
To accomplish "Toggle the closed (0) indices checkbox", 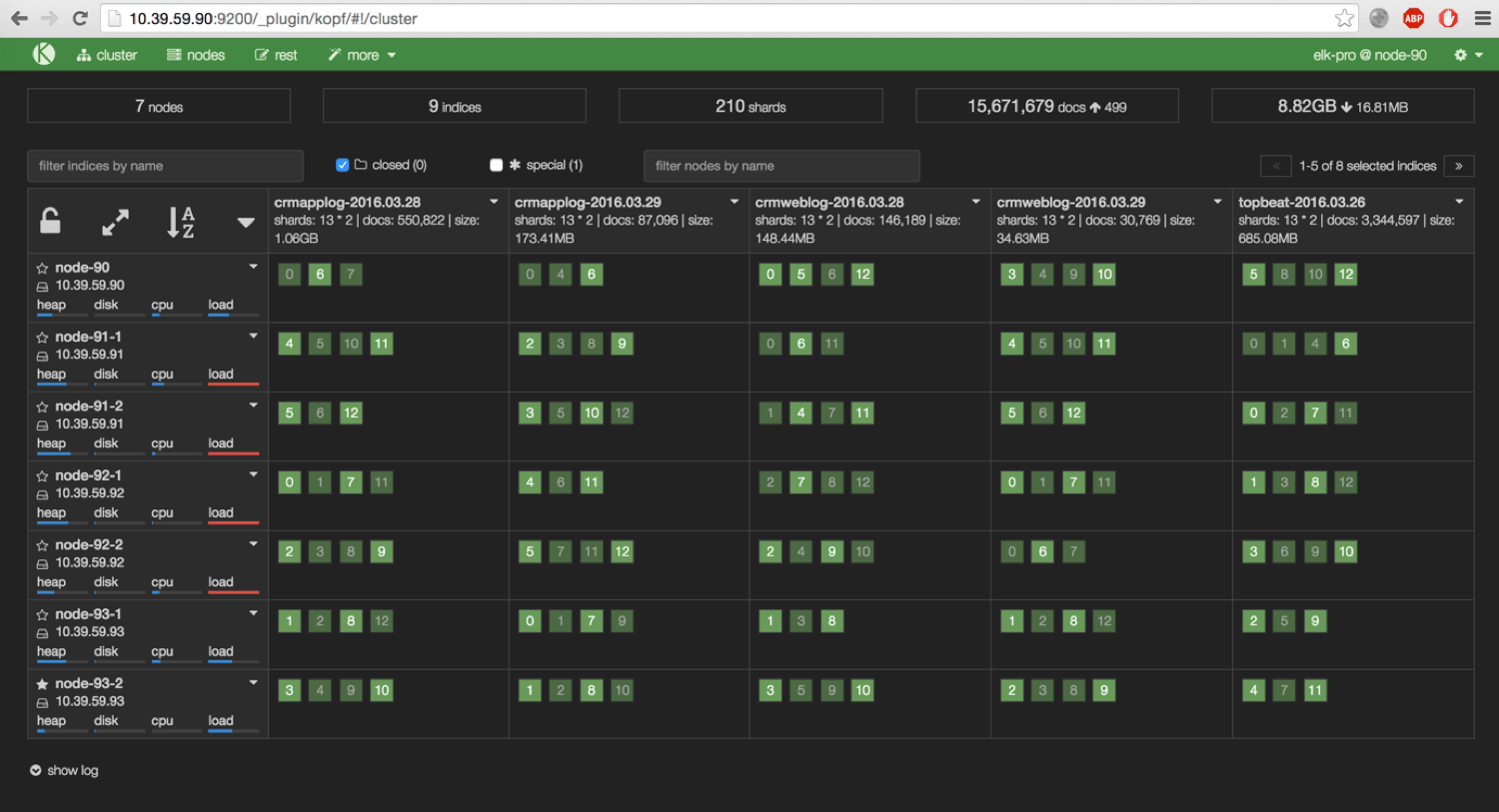I will (x=343, y=165).
